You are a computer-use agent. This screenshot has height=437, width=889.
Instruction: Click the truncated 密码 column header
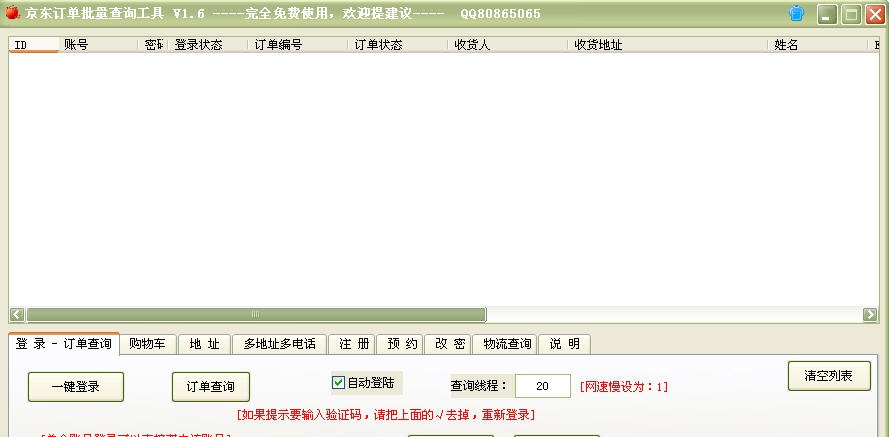(x=153, y=45)
